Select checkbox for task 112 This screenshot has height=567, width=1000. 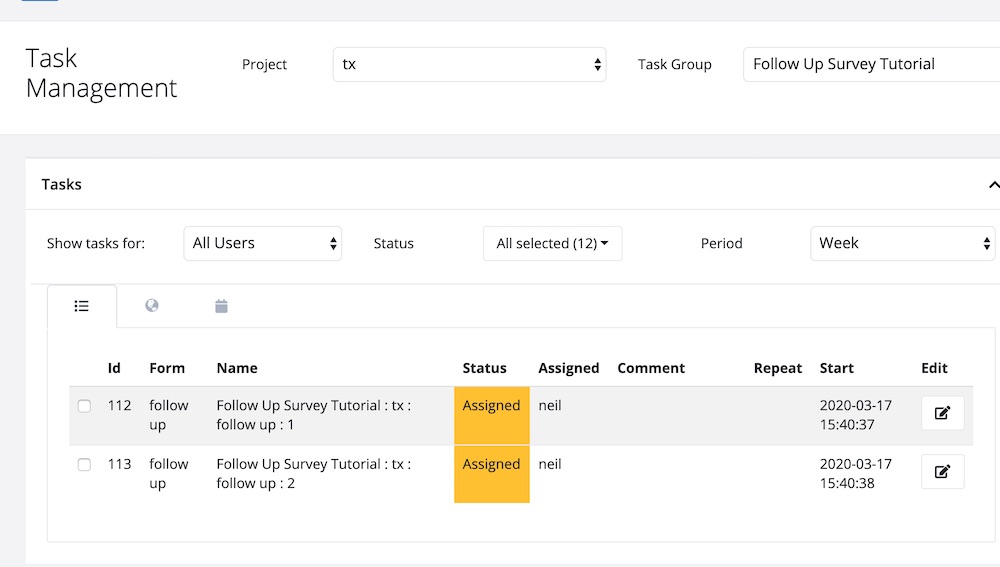(84, 406)
